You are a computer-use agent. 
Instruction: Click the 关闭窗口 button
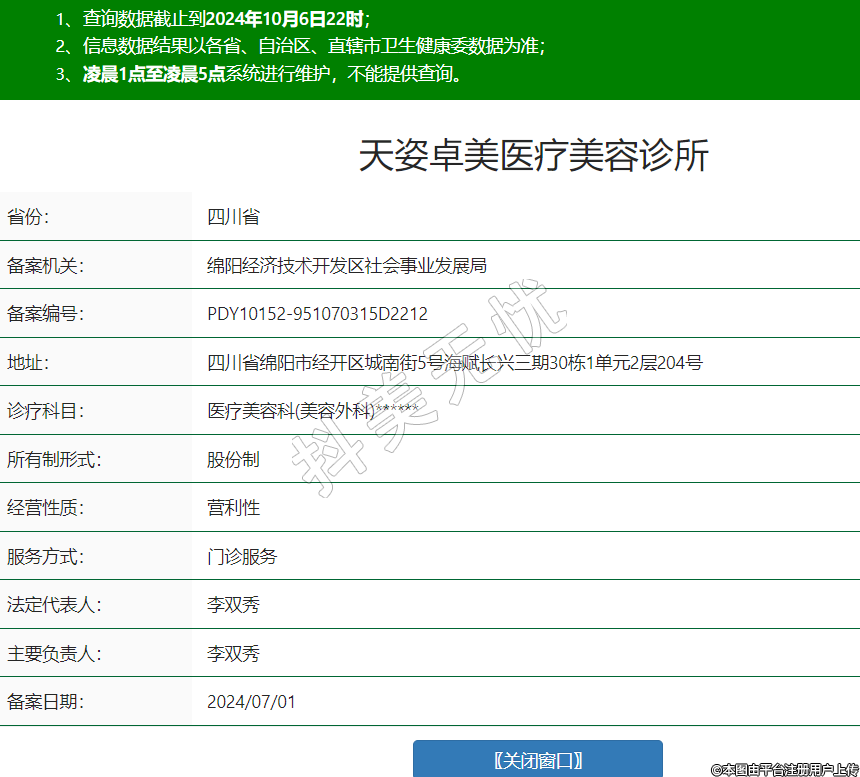pos(537,759)
